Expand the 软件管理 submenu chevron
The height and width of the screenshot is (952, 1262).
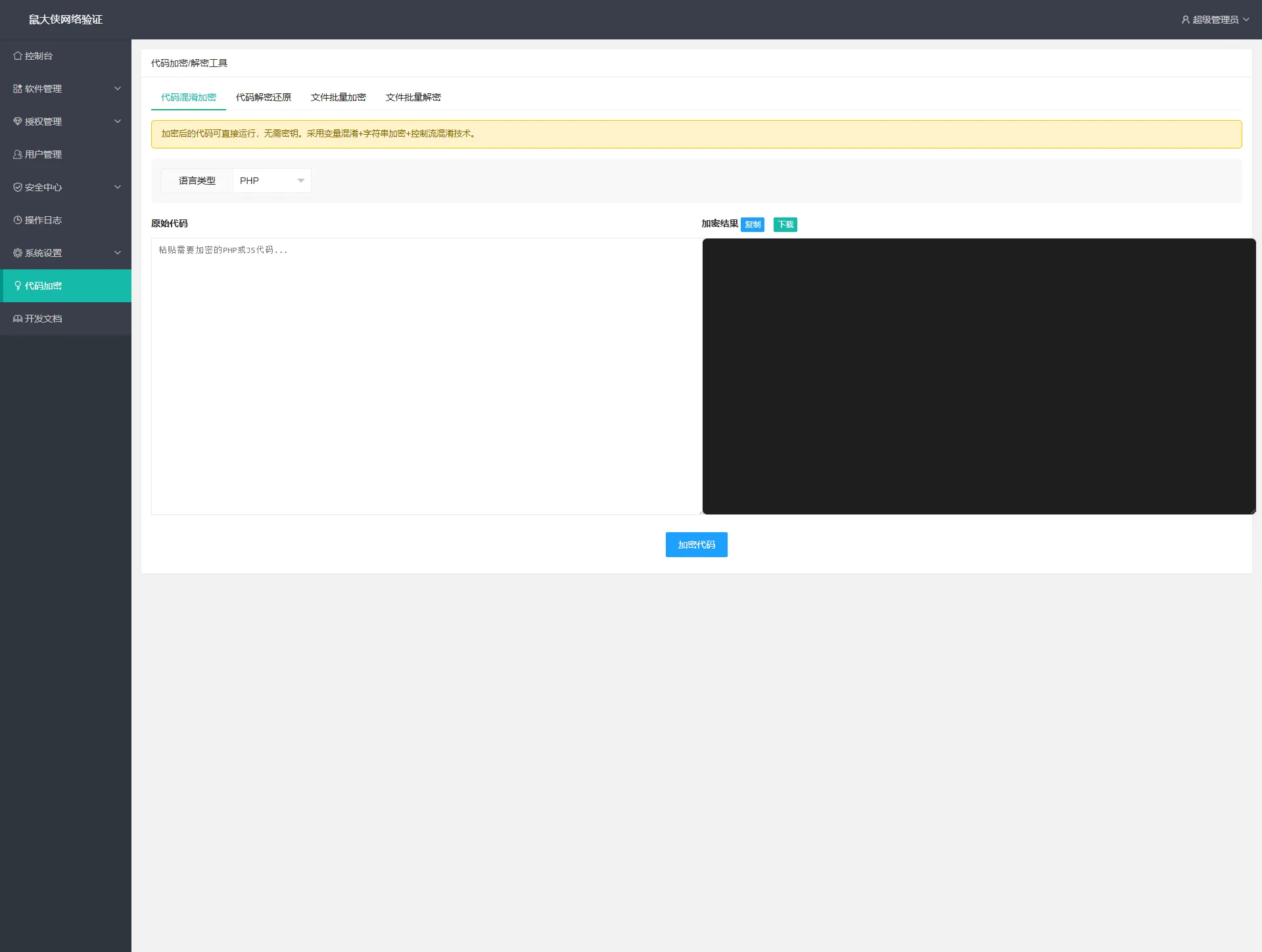click(x=118, y=89)
